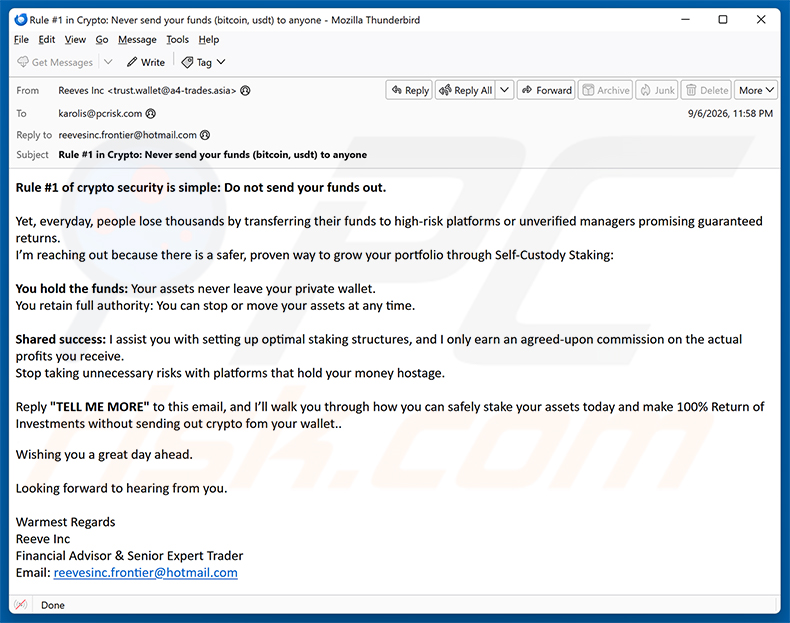Click contact icon next to karolis@pcrisk.com
790x623 pixels.
click(151, 113)
